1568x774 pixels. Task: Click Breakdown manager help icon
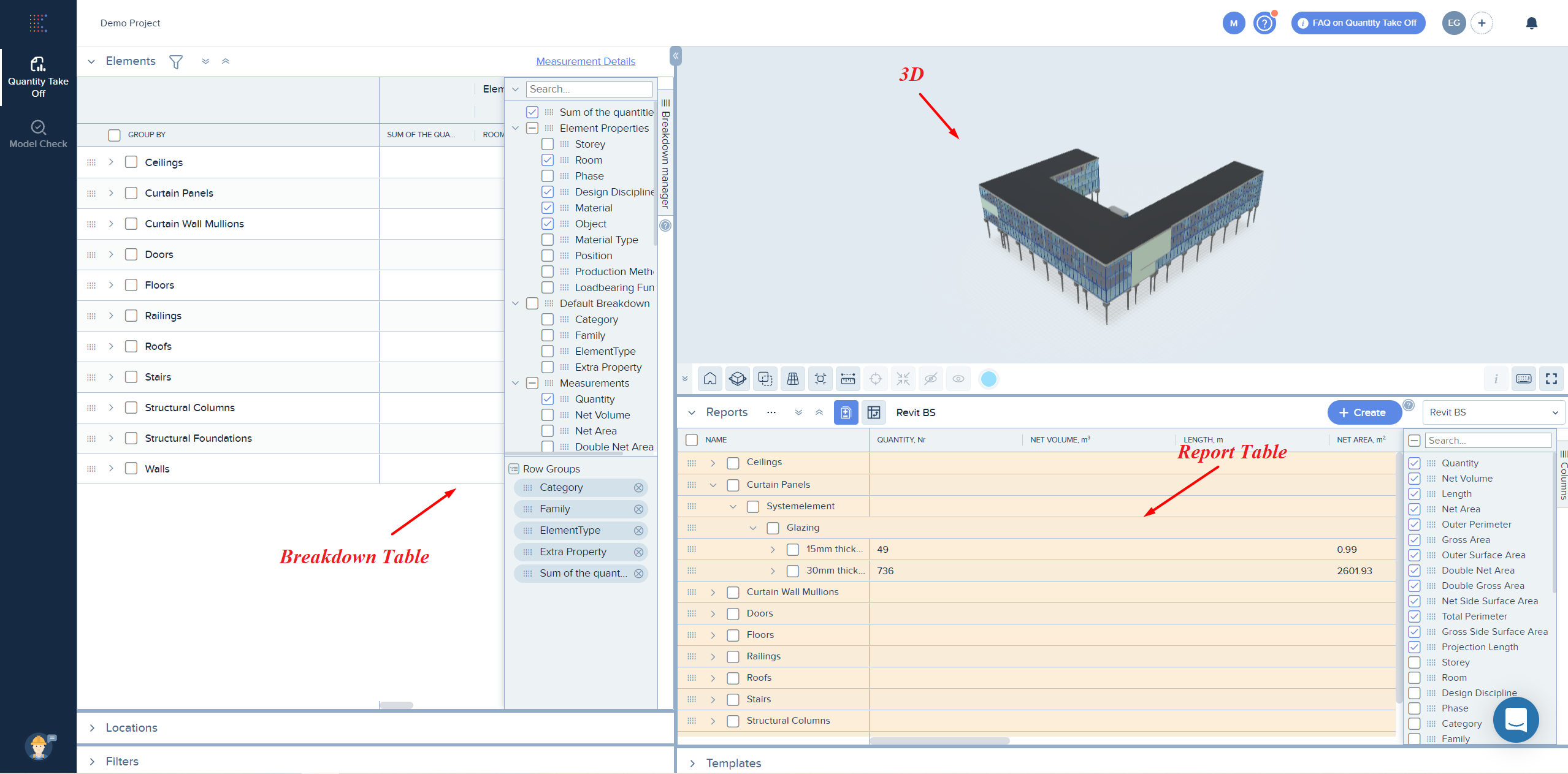coord(665,226)
